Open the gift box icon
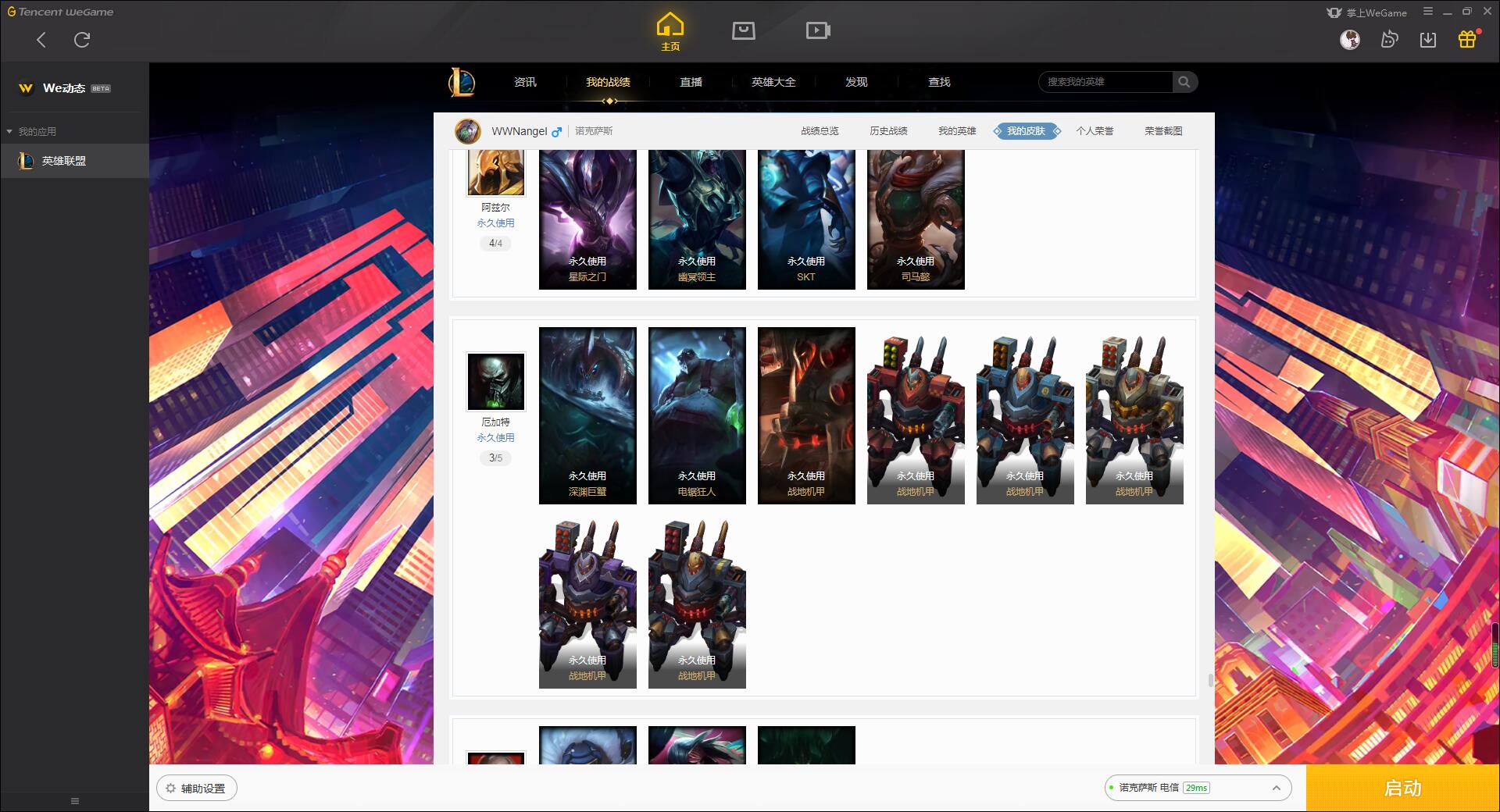 (x=1467, y=39)
